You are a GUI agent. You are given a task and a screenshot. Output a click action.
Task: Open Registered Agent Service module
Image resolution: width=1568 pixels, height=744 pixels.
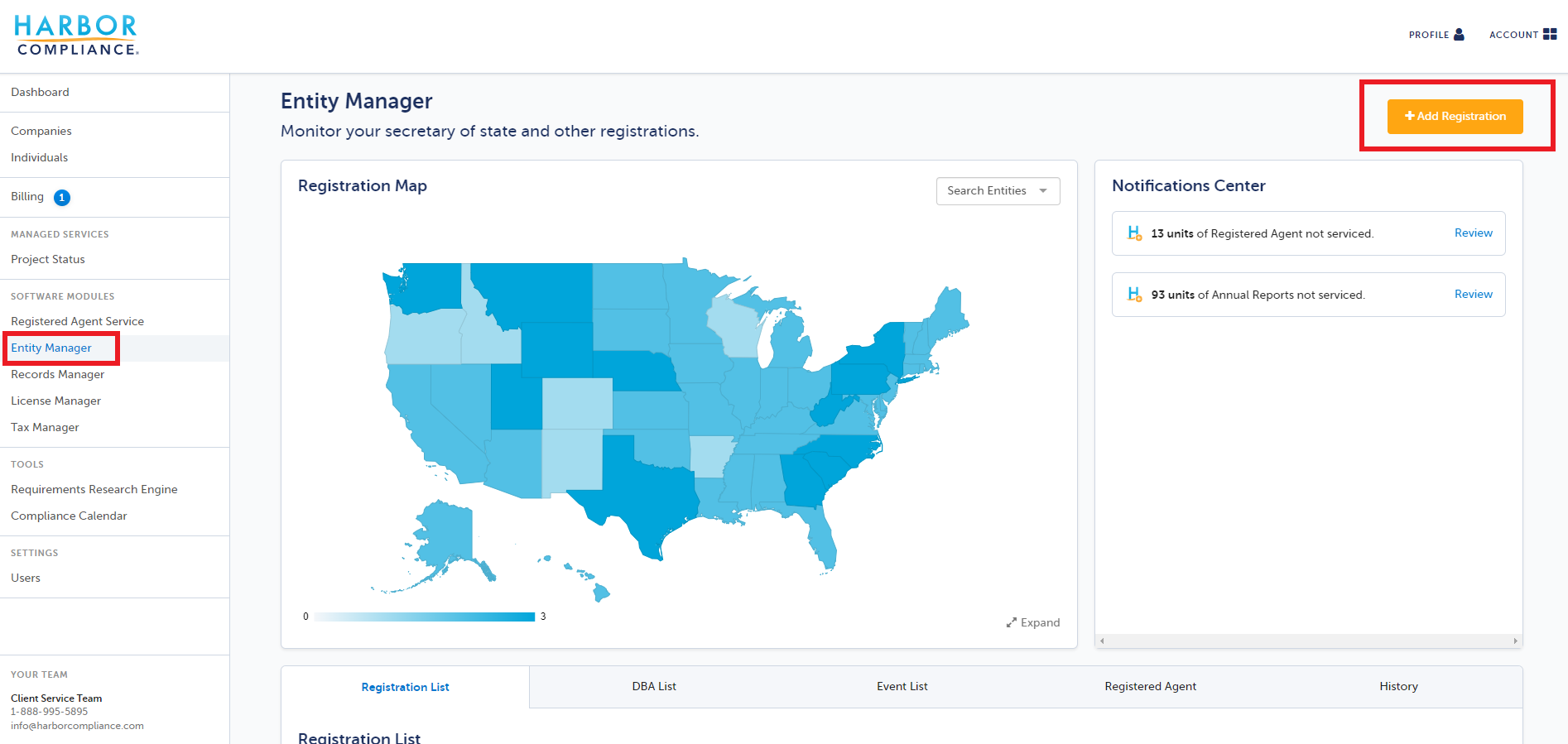[77, 322]
